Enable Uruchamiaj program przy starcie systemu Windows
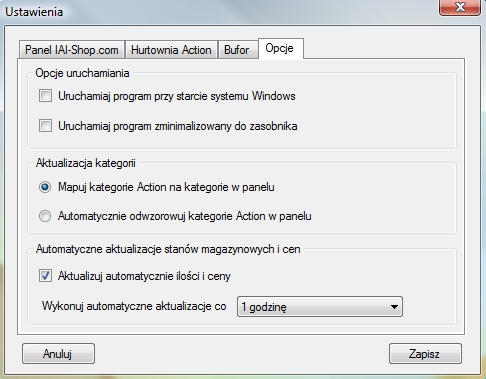486x379 pixels. click(x=45, y=96)
